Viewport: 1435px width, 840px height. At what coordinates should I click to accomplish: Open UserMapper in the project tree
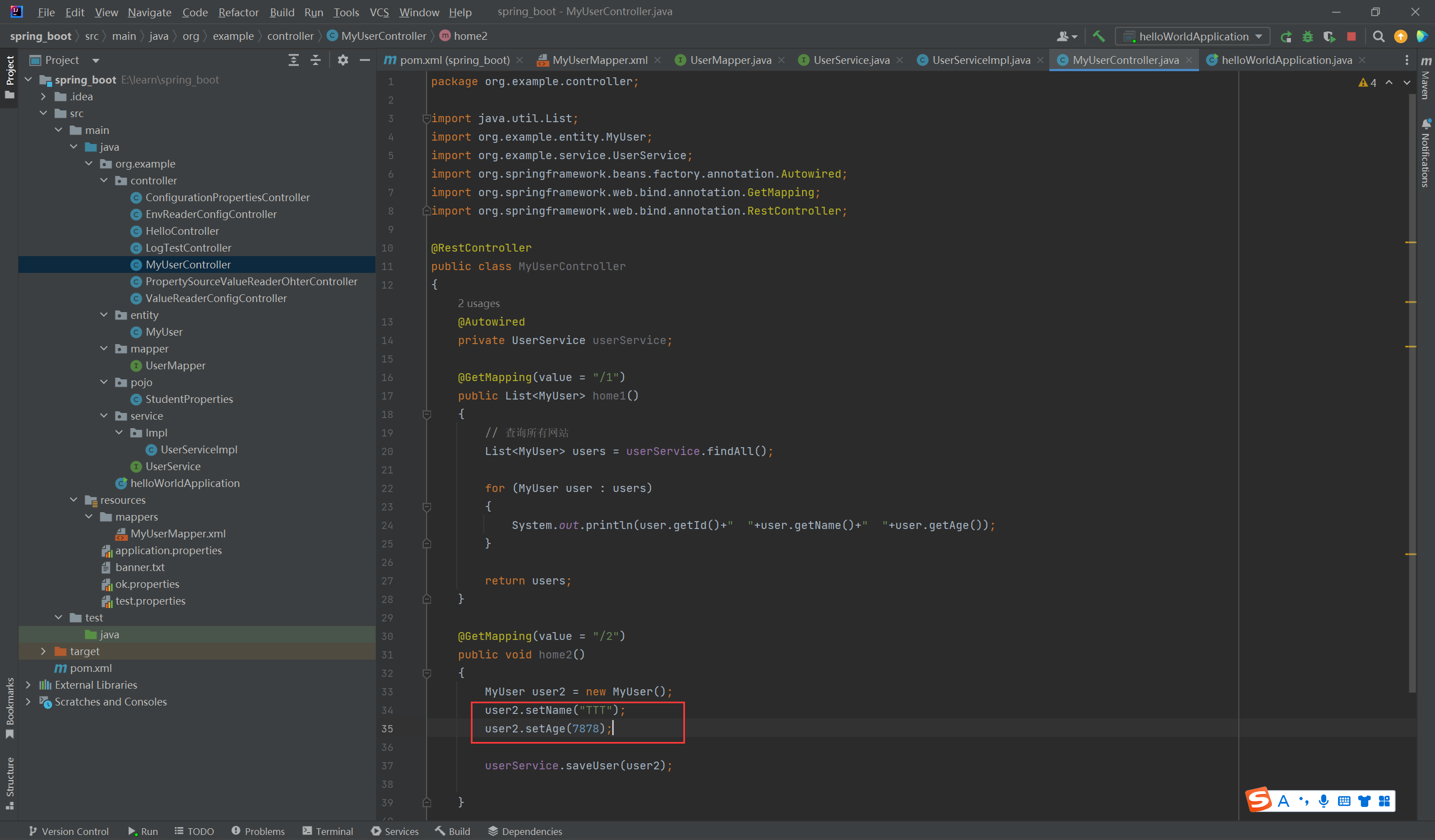[x=175, y=365]
